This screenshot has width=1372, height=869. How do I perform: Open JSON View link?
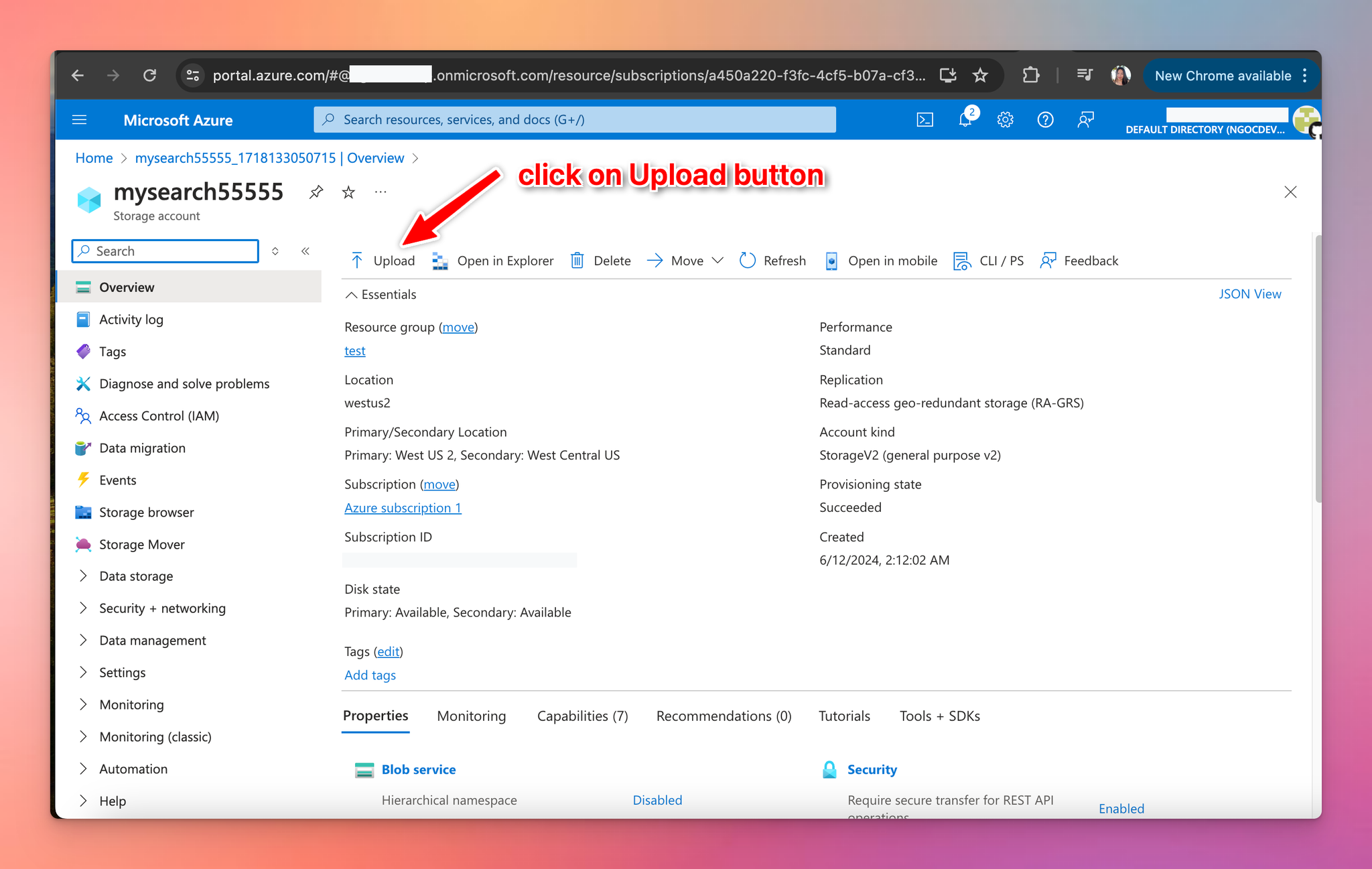pyautogui.click(x=1249, y=293)
